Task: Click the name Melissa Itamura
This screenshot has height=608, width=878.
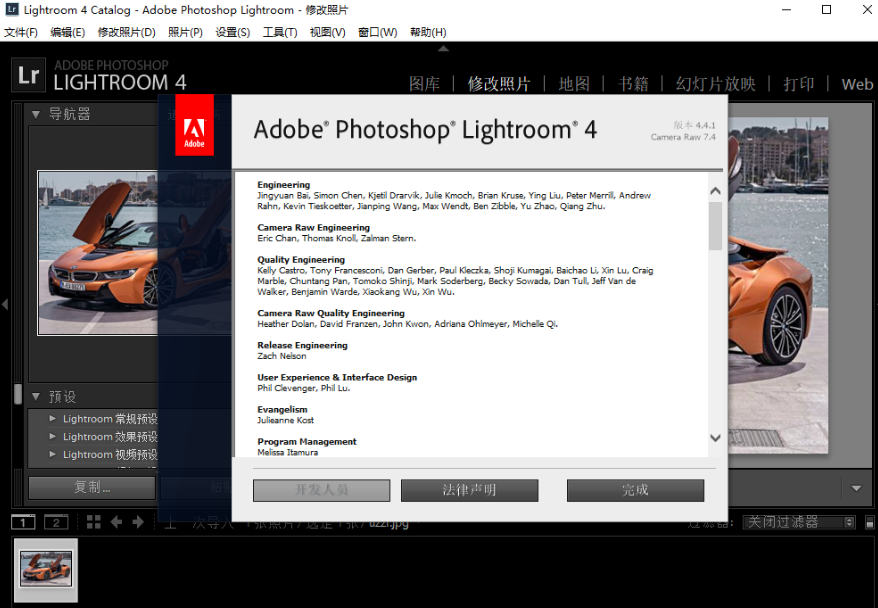Action: click(287, 452)
